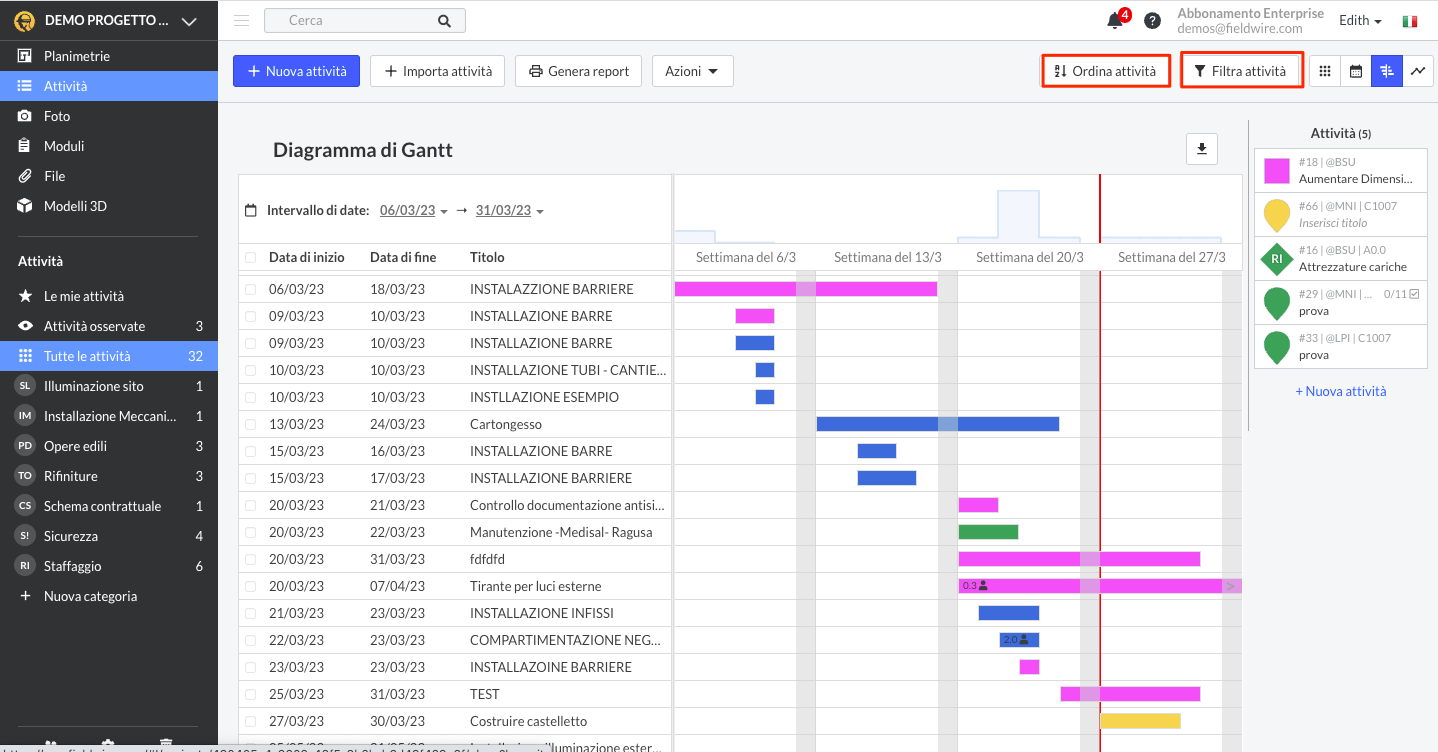This screenshot has width=1438, height=752.
Task: Click the help question mark icon
Action: [1152, 21]
